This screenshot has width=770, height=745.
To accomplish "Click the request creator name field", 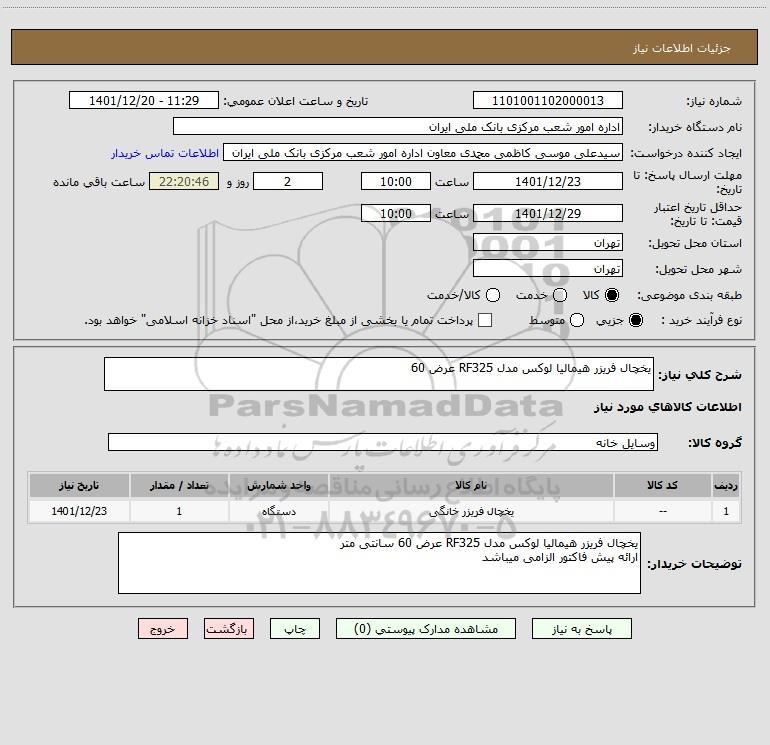I will [x=423, y=153].
